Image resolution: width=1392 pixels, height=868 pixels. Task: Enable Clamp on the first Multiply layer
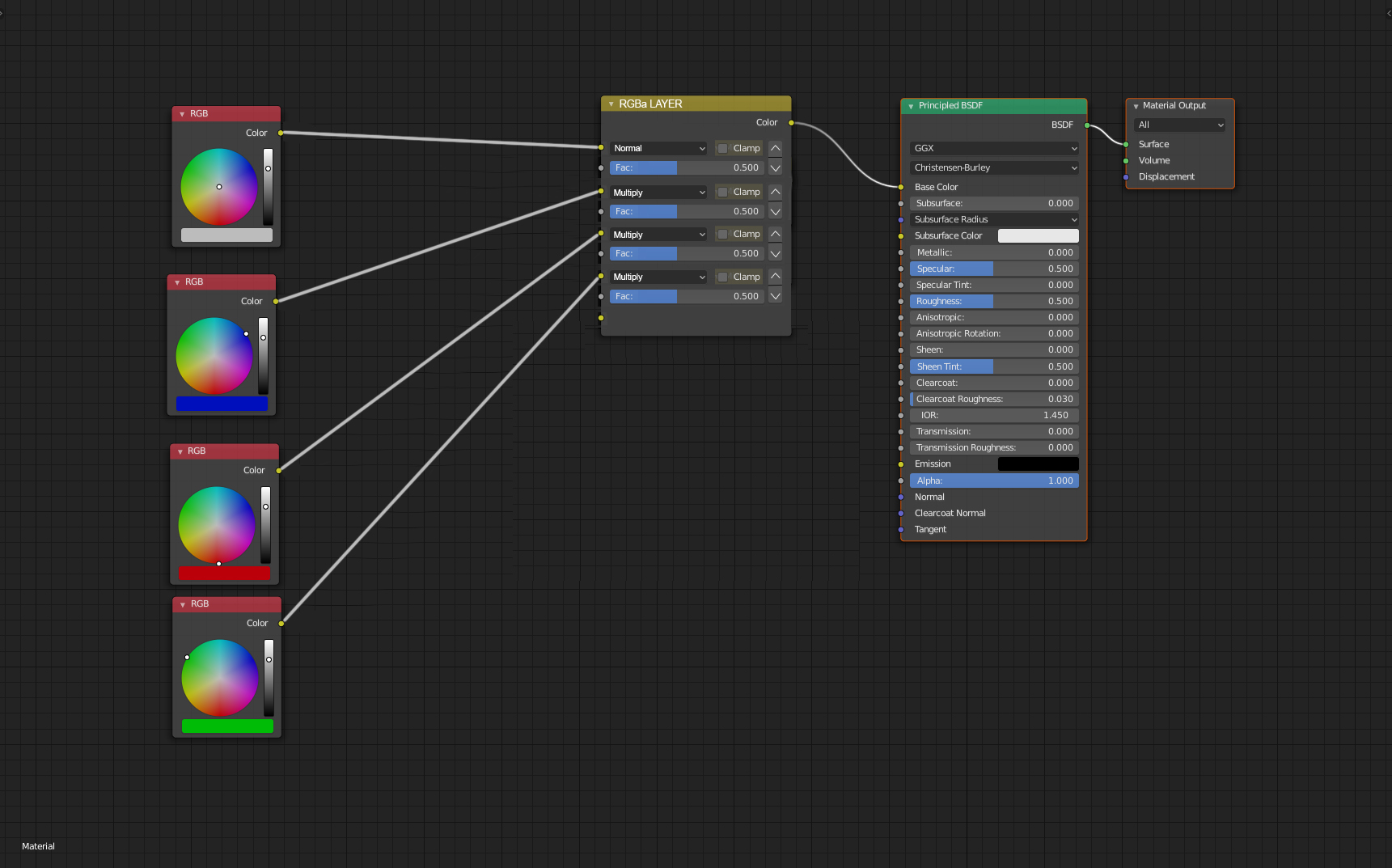click(723, 193)
